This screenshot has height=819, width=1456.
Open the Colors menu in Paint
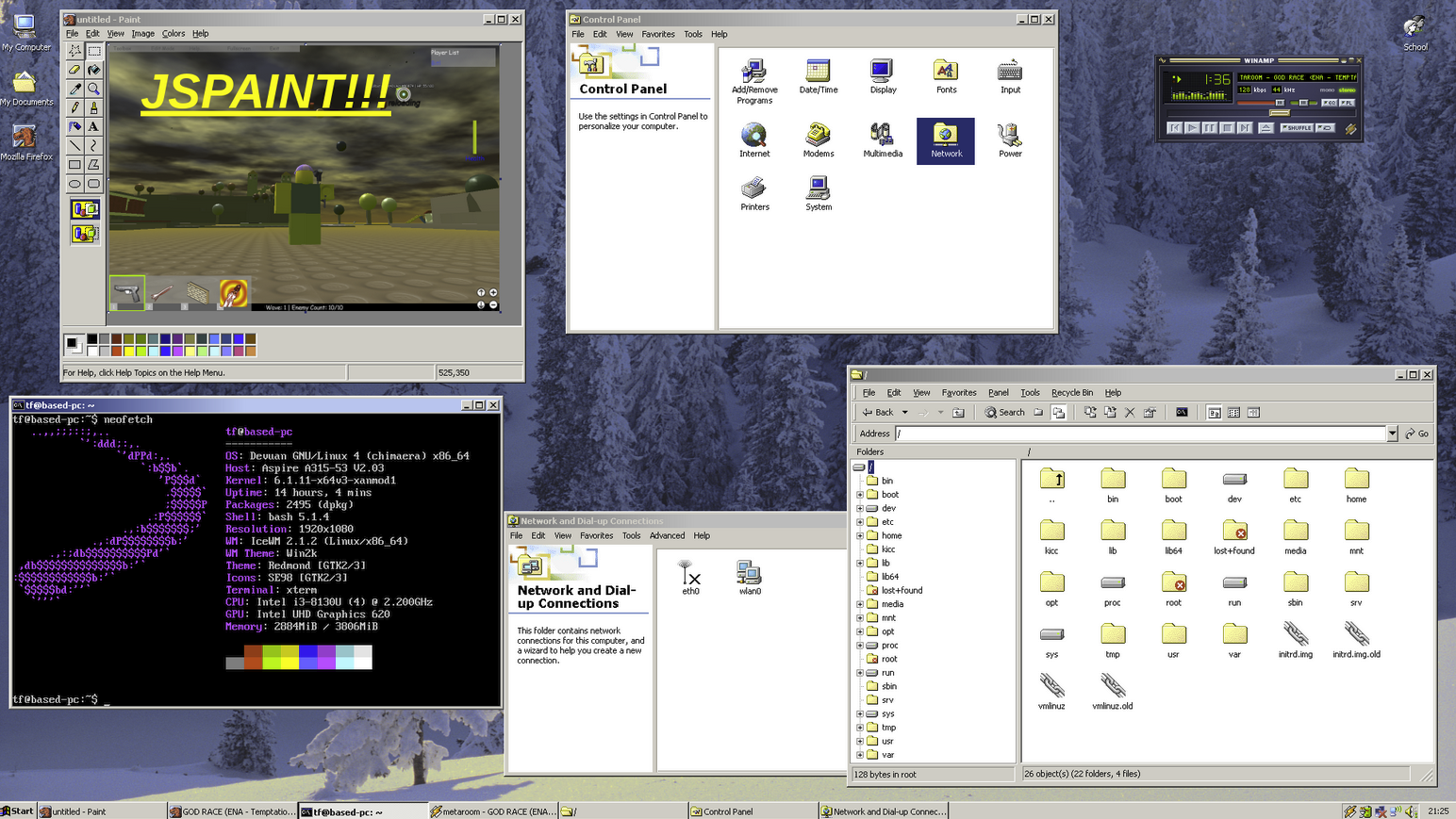174,34
